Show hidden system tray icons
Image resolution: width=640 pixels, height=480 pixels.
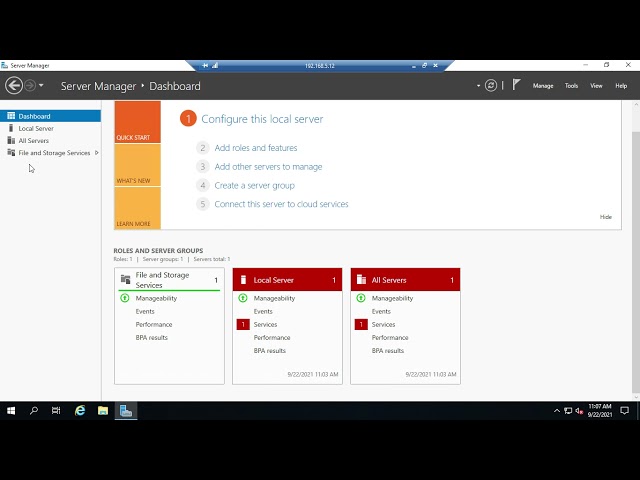pyautogui.click(x=557, y=411)
